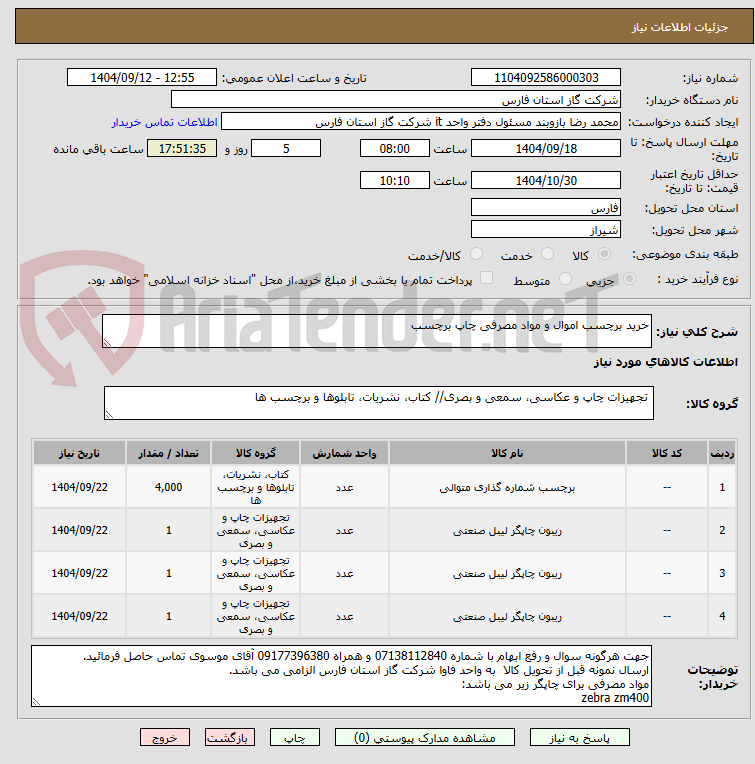This screenshot has height=764, width=755.
Task: Select the جزیی purchase type radio
Action: [629, 279]
